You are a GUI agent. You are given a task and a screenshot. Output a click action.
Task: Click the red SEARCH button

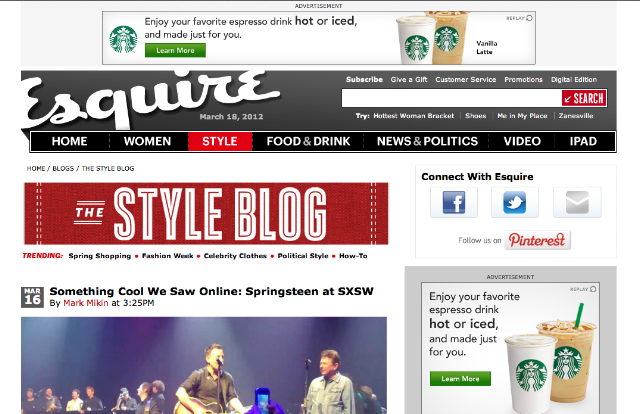(x=584, y=98)
